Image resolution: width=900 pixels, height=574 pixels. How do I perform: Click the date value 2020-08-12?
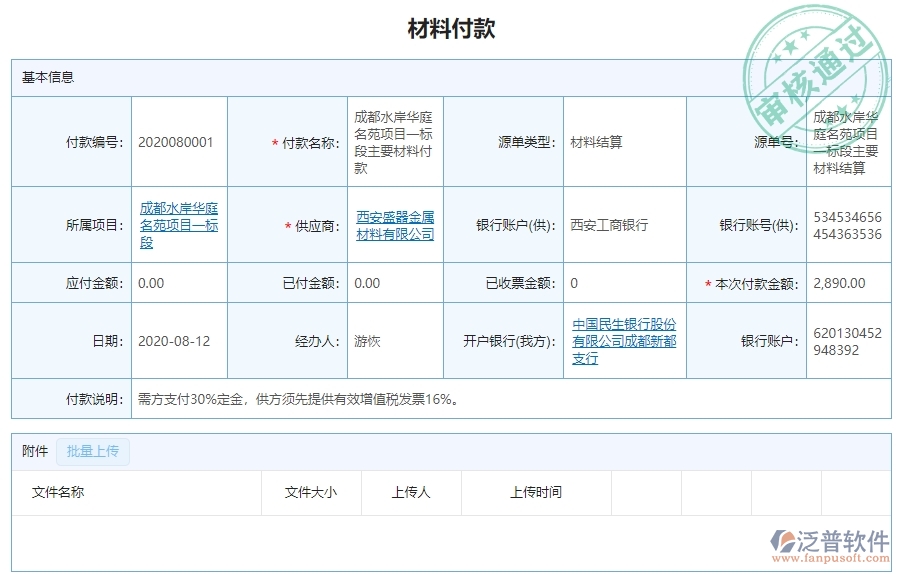pos(174,341)
